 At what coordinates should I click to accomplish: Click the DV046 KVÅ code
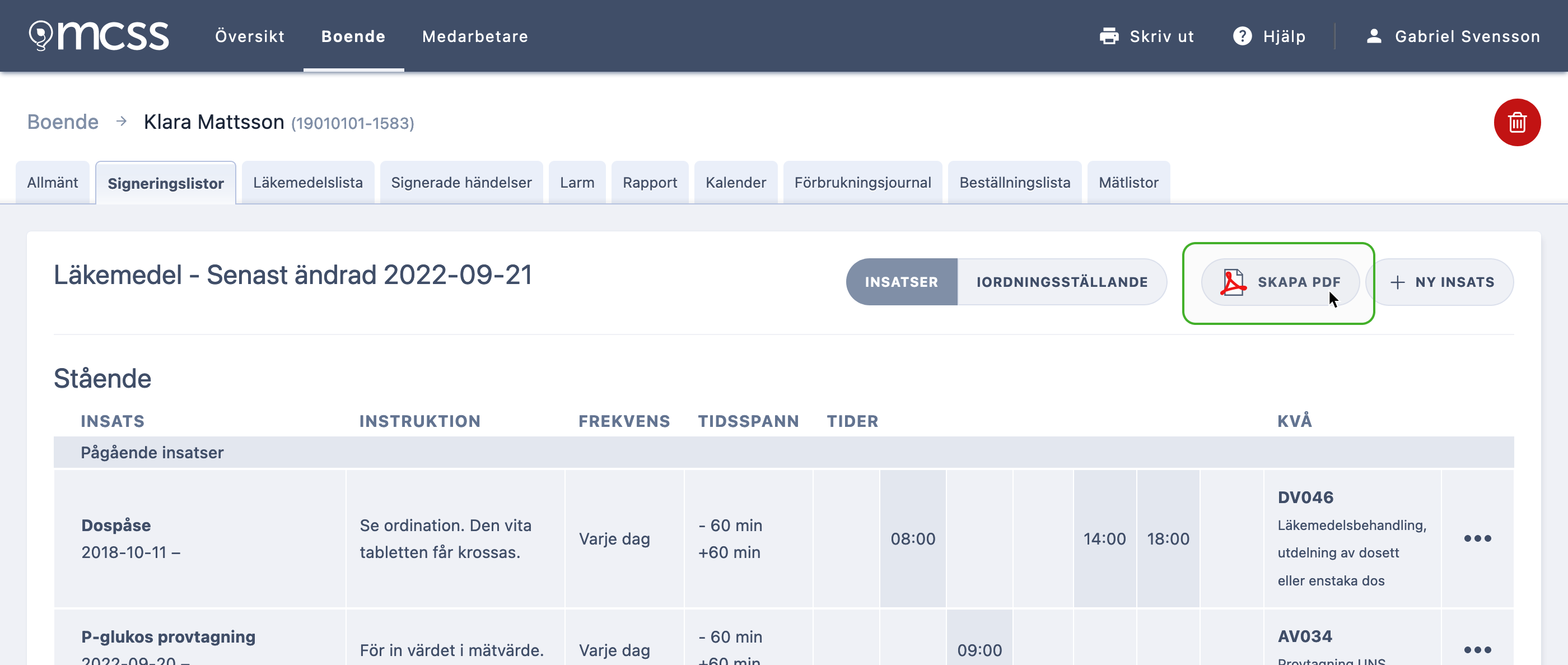1305,497
